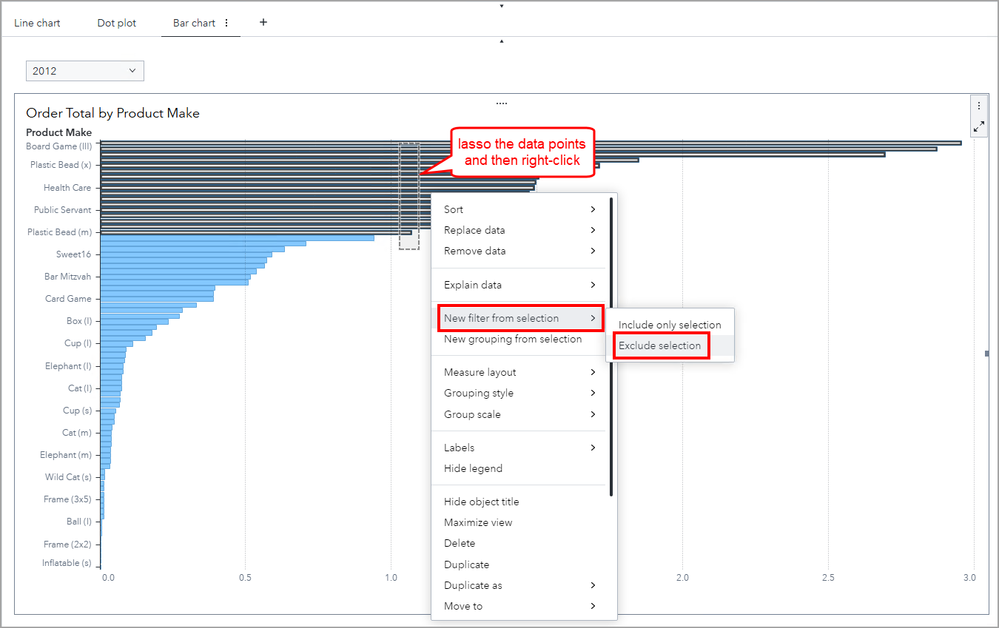
Task: Click Hide legend in the context menu
Action: point(473,468)
